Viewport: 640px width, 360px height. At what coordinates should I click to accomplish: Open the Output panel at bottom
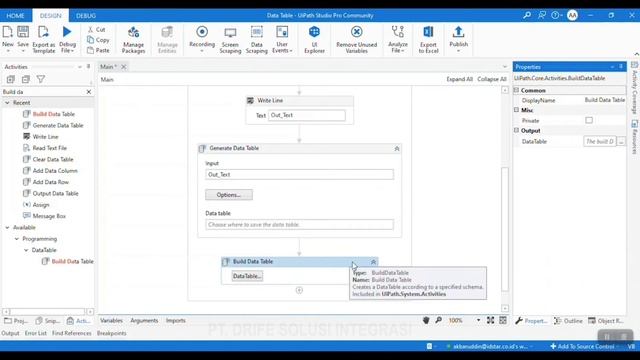click(10, 333)
